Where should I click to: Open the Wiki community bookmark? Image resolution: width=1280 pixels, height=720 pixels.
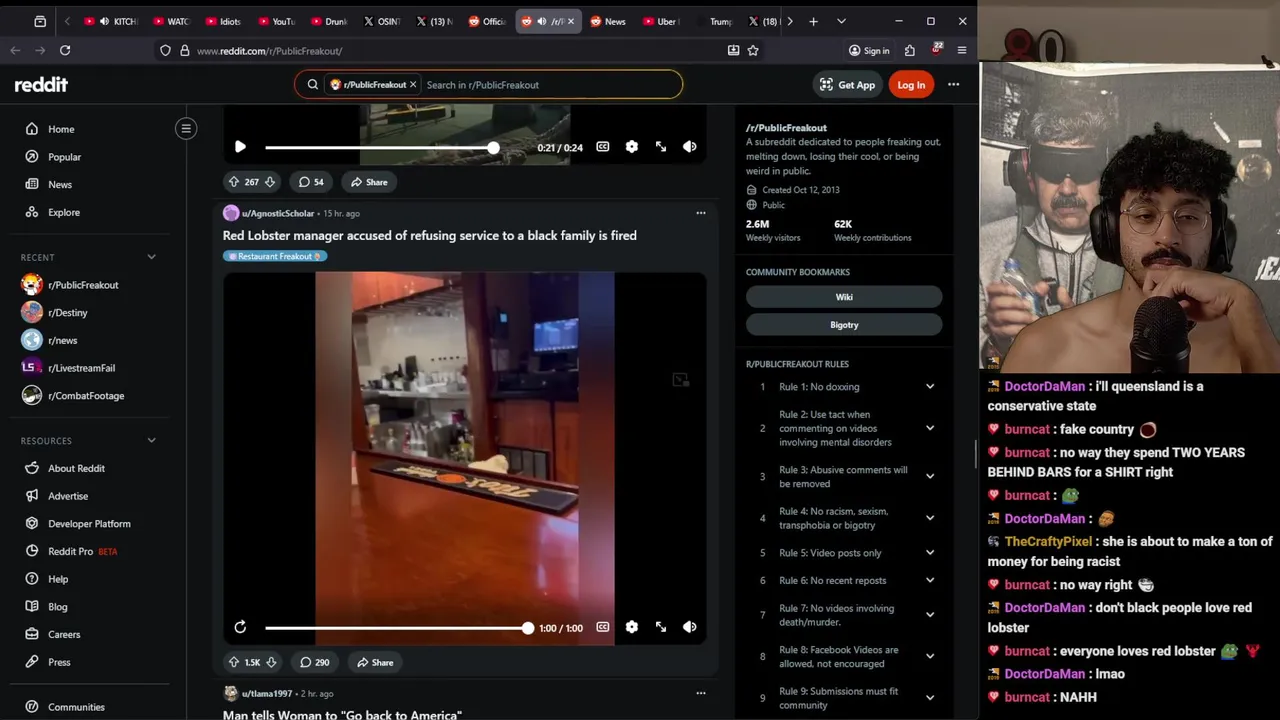click(x=844, y=297)
